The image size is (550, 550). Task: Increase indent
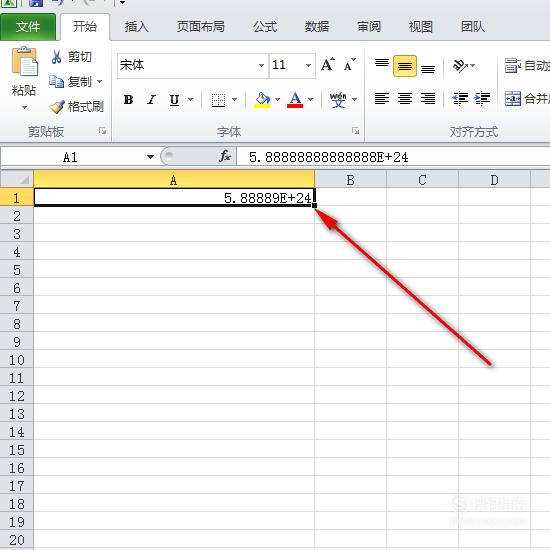click(x=482, y=99)
